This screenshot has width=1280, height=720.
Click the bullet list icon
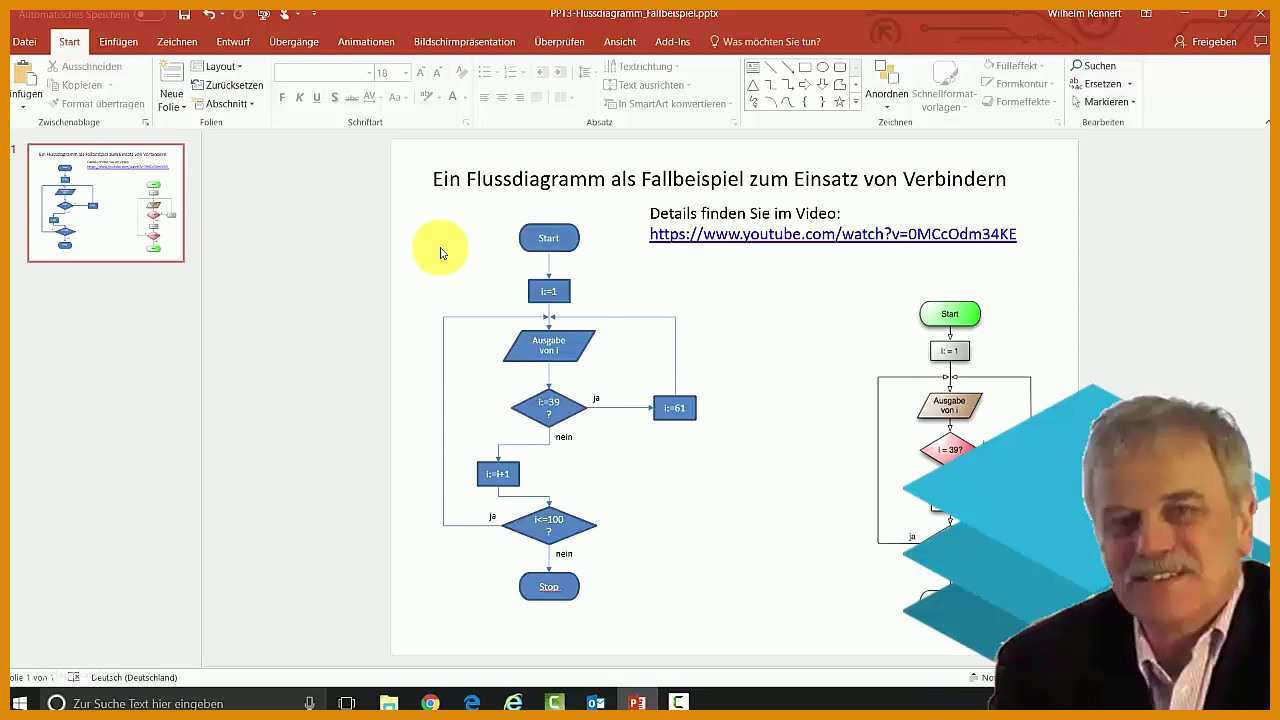[x=486, y=72]
